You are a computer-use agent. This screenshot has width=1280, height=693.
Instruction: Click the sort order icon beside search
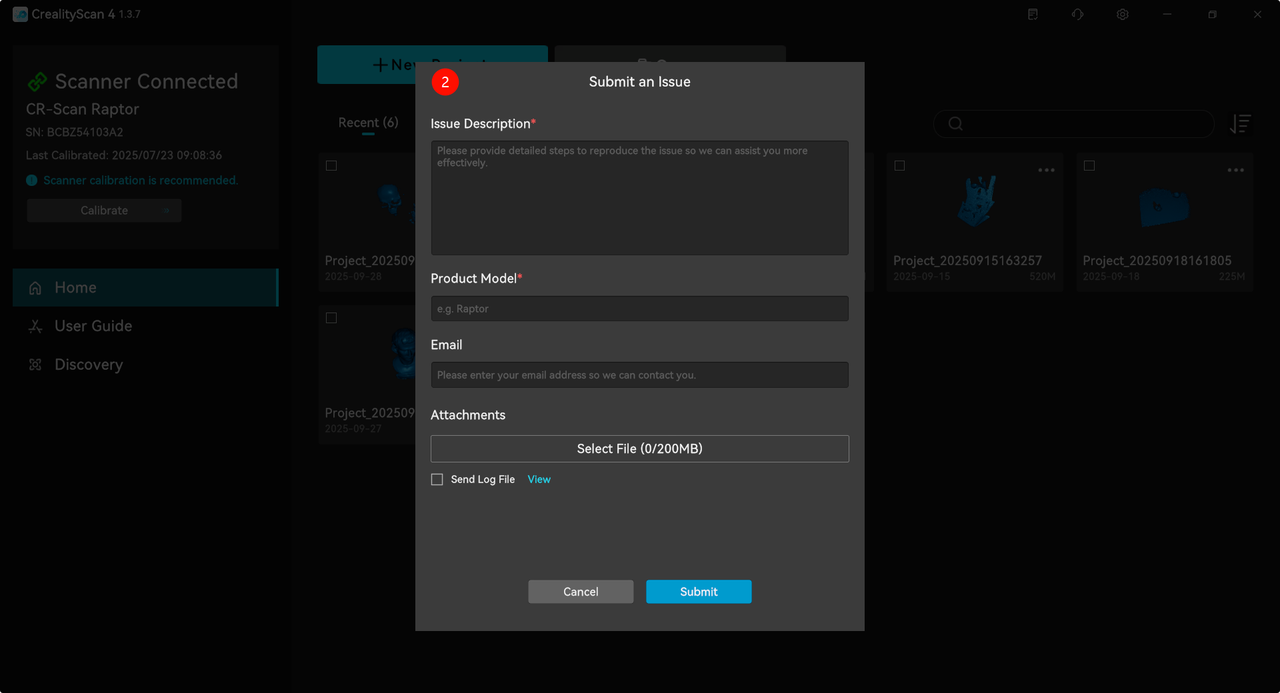[x=1240, y=124]
